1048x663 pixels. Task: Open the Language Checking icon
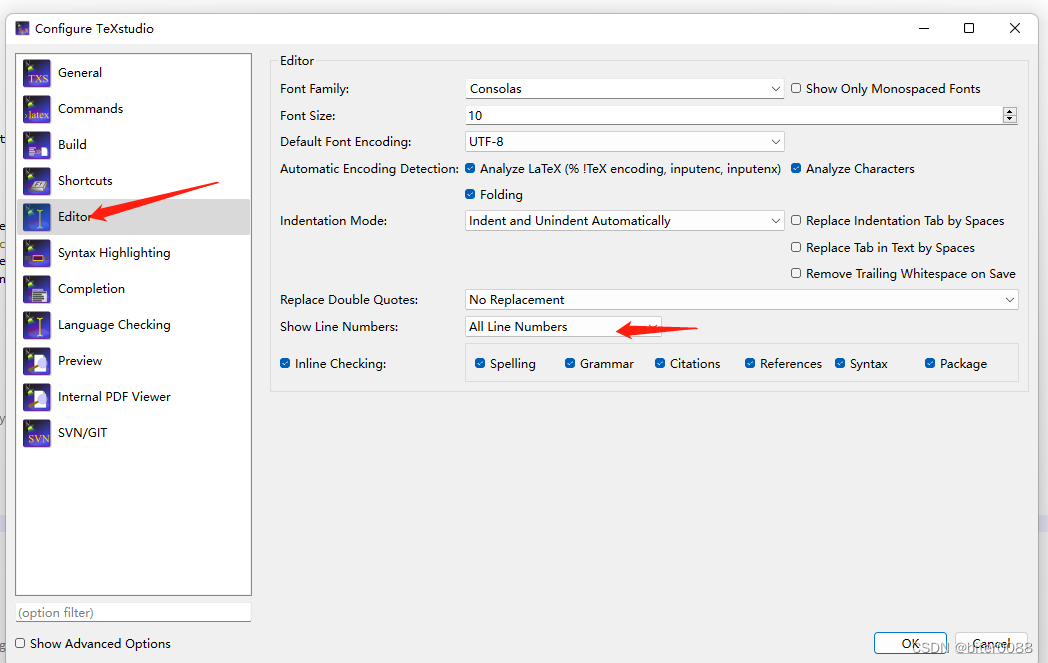coord(37,325)
